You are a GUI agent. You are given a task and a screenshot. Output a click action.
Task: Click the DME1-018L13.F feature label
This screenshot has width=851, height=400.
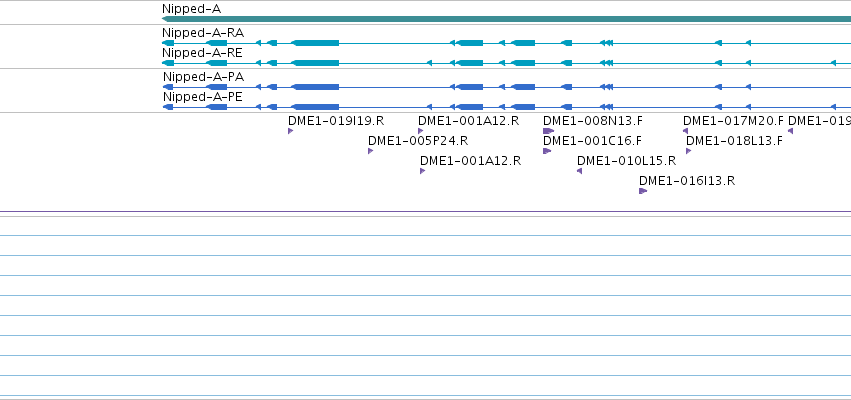pyautogui.click(x=734, y=141)
